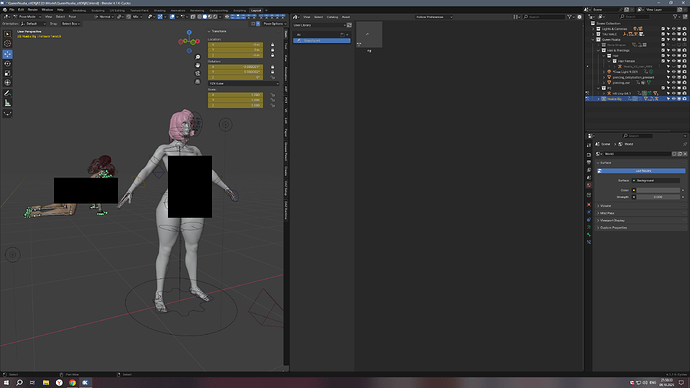Activate the Scale tool in viewport toolbar
Viewport: 690px width, 388px height.
(x=7, y=73)
